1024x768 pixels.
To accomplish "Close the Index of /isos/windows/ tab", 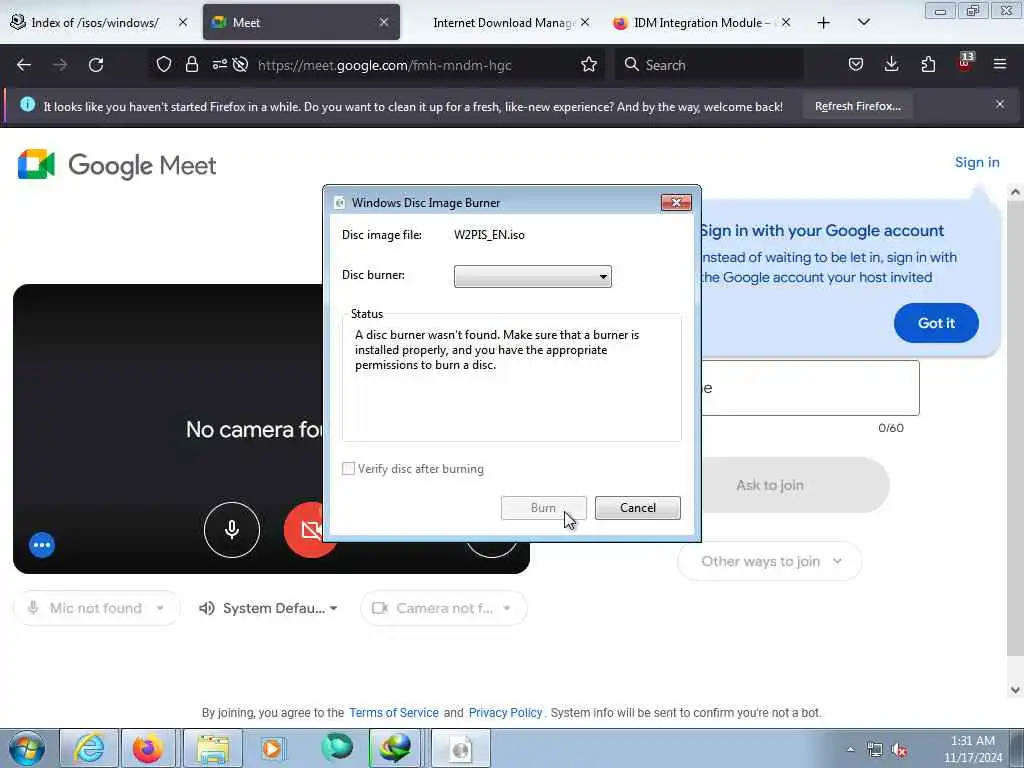I will (183, 22).
